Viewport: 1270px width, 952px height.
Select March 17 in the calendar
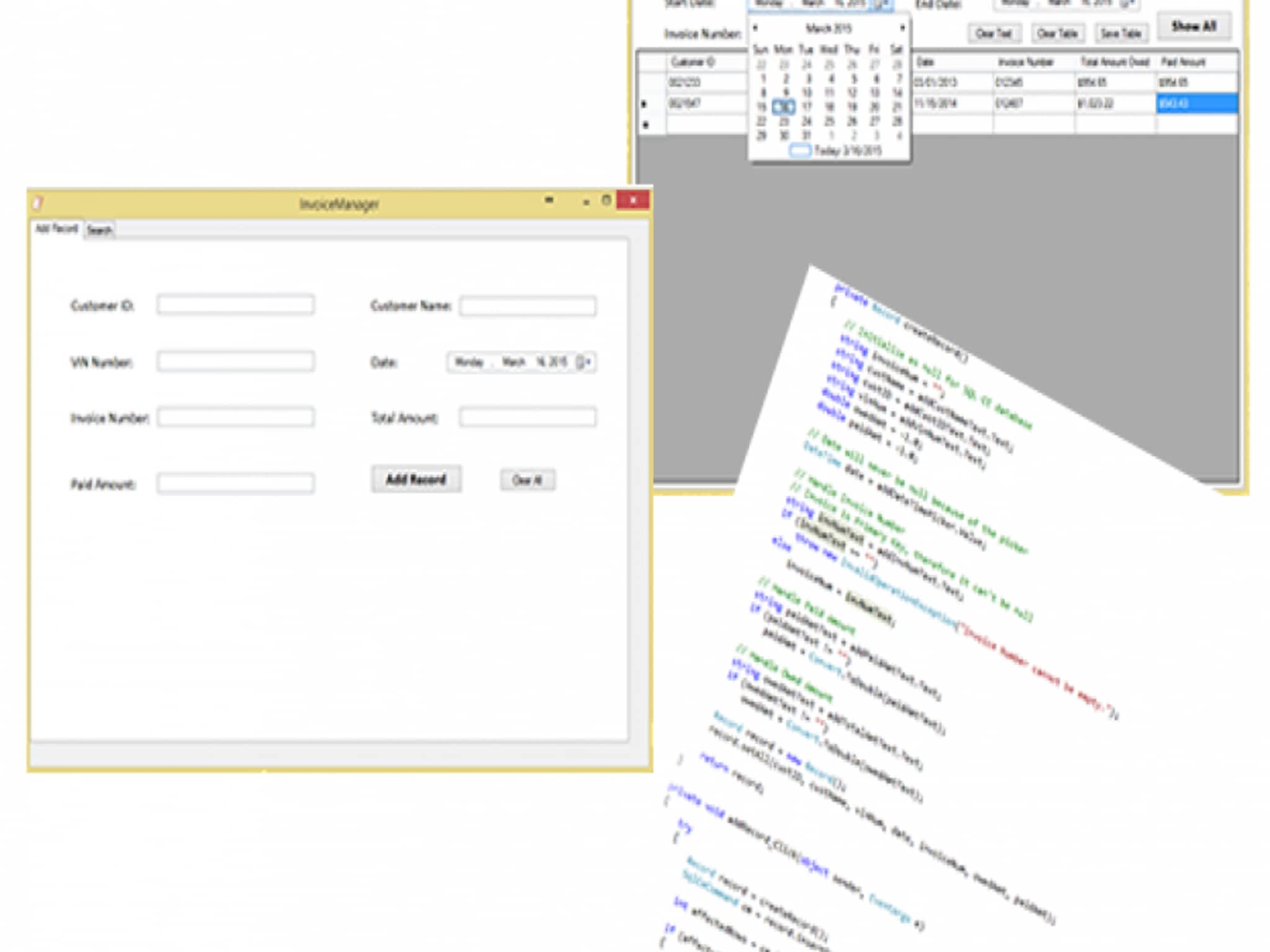coord(807,107)
